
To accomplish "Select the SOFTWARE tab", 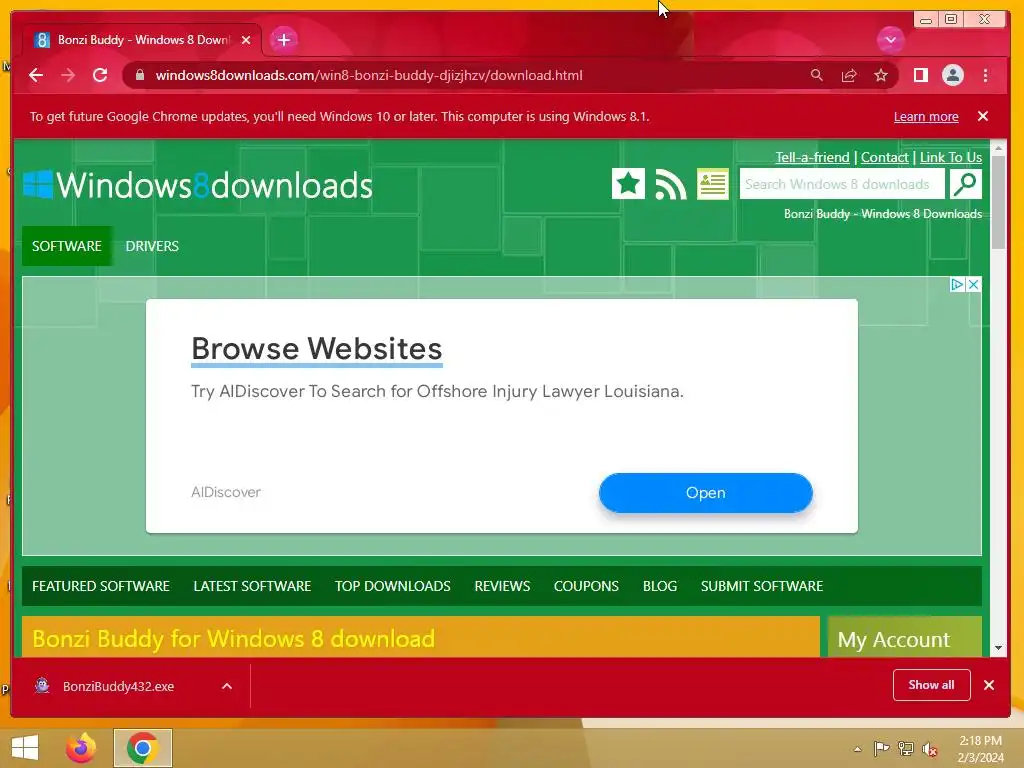I will (x=67, y=246).
